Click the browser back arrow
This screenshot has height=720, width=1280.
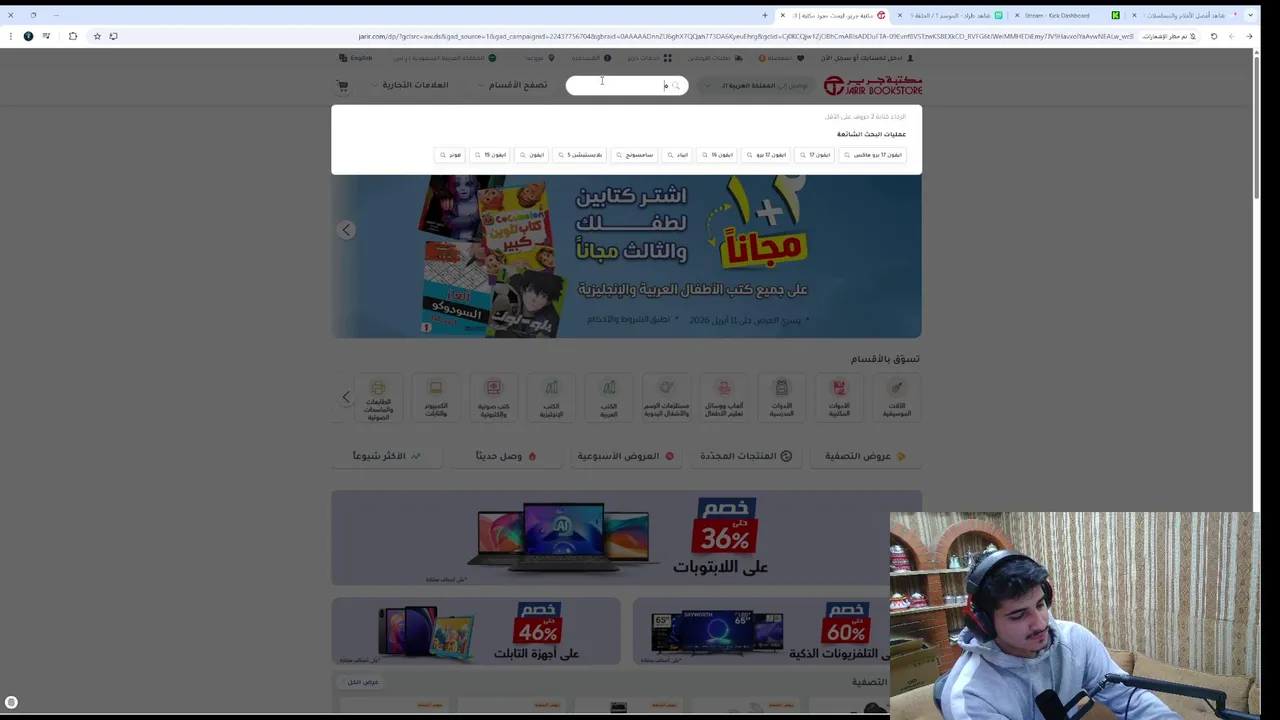coord(1249,36)
